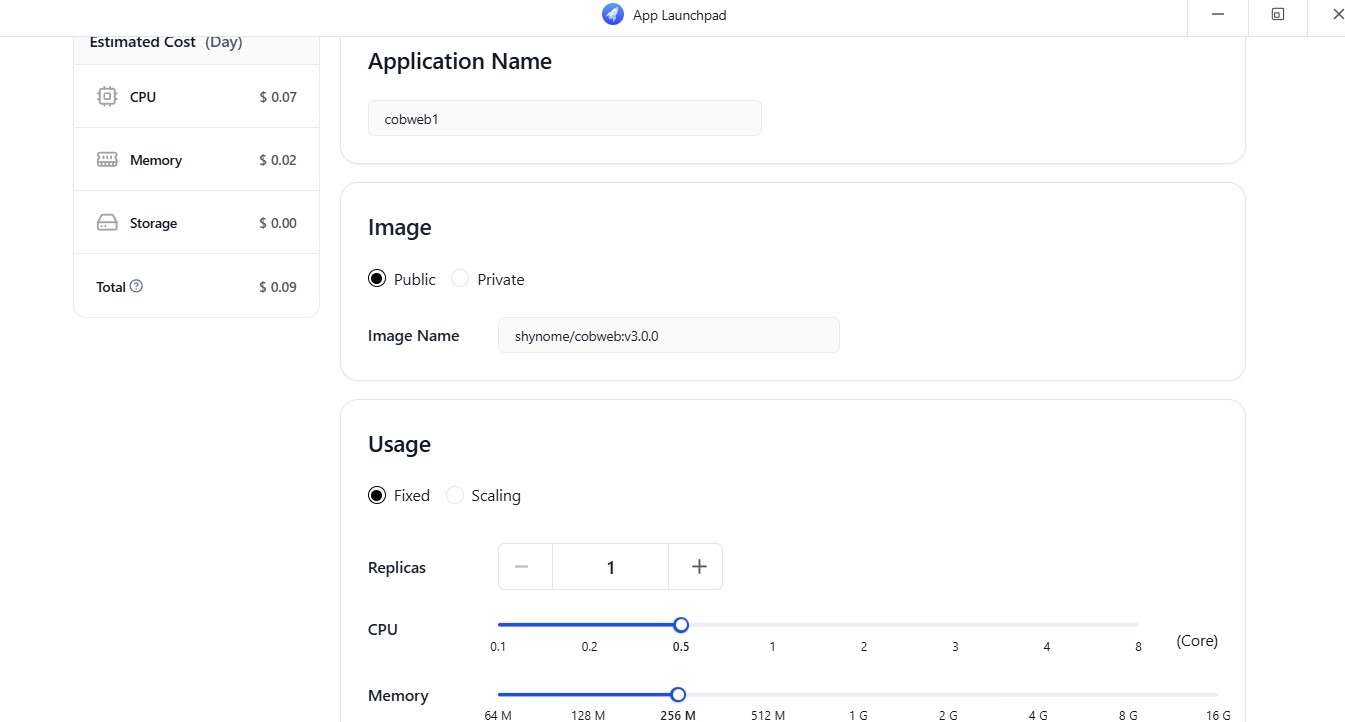Click the App Launchpad rocket icon
The height and width of the screenshot is (722, 1345).
(x=612, y=15)
